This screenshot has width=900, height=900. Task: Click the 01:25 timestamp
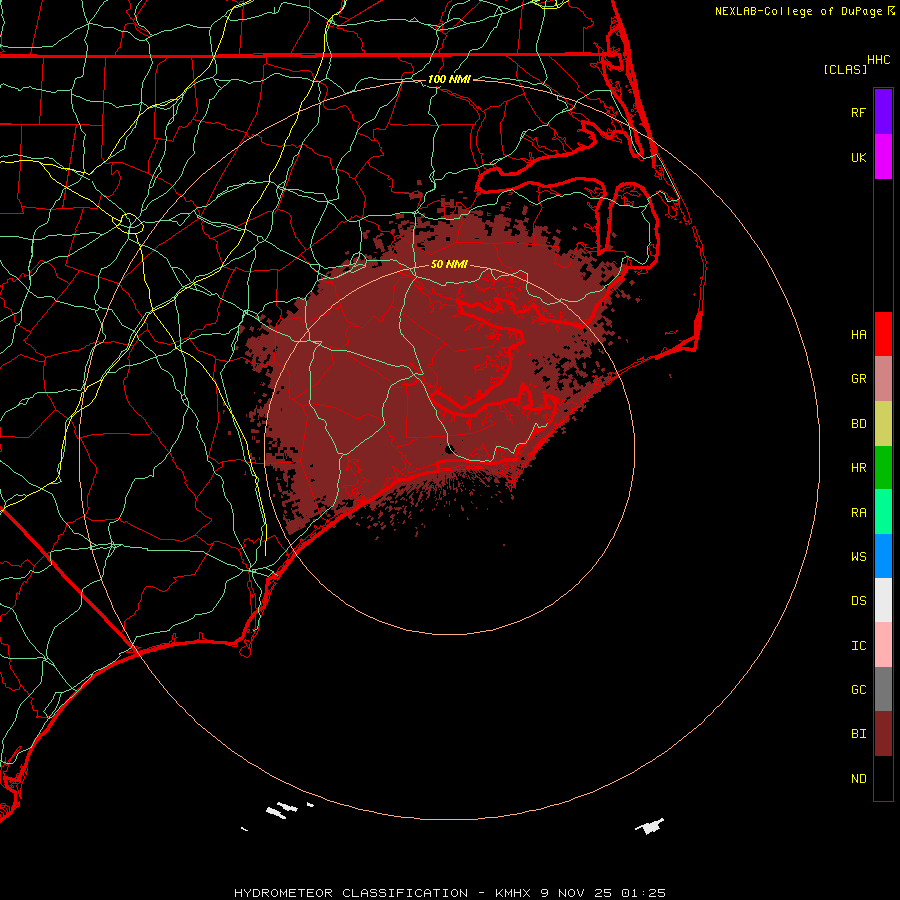pos(643,893)
